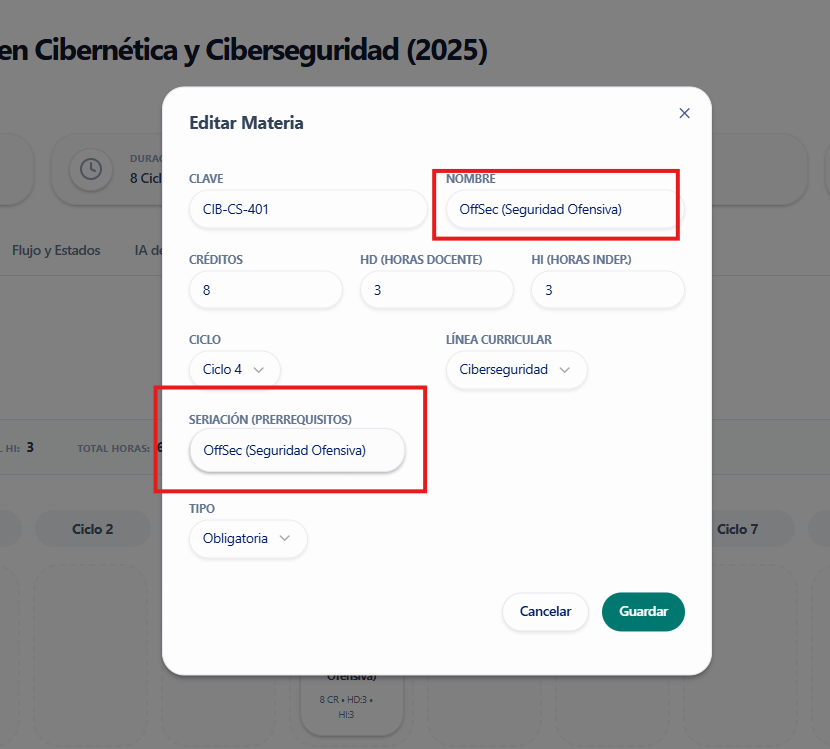Select the HD (Horas Docente) field
Screen dimensions: 830x749
[436, 290]
